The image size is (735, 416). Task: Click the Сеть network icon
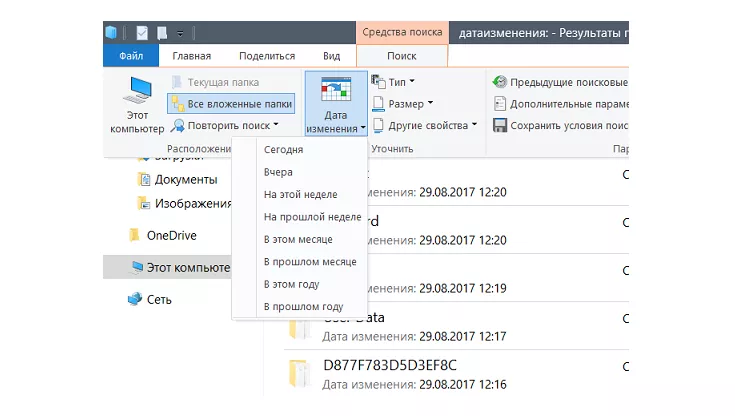[x=135, y=299]
